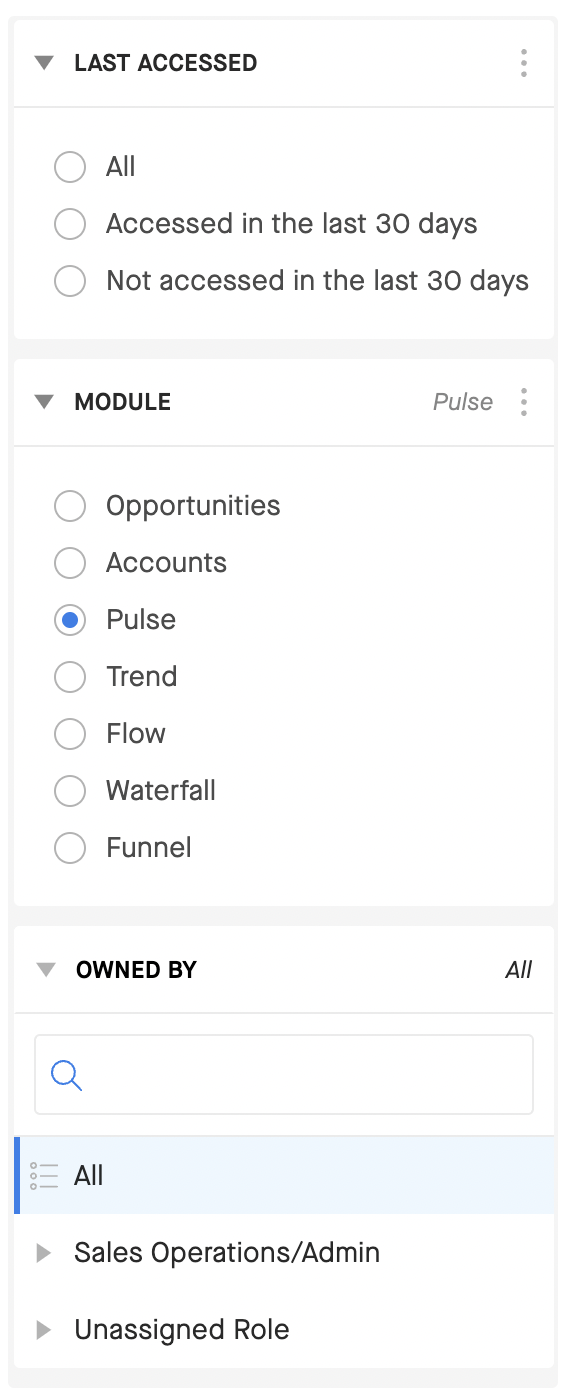The height and width of the screenshot is (1390, 572).
Task: Open the Module section kebab menu
Action: pos(524,402)
